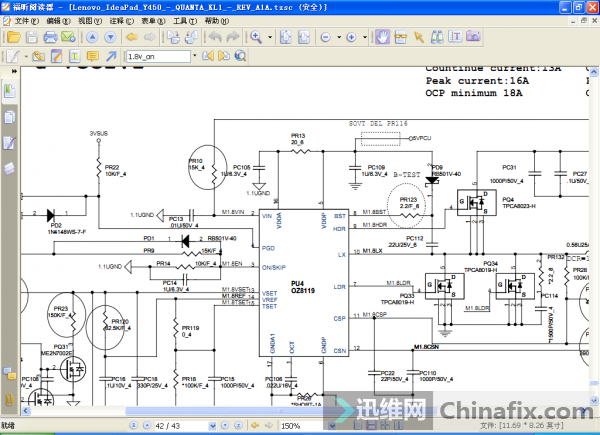
Task: Open a file with the folder icon
Action: (x=14, y=37)
